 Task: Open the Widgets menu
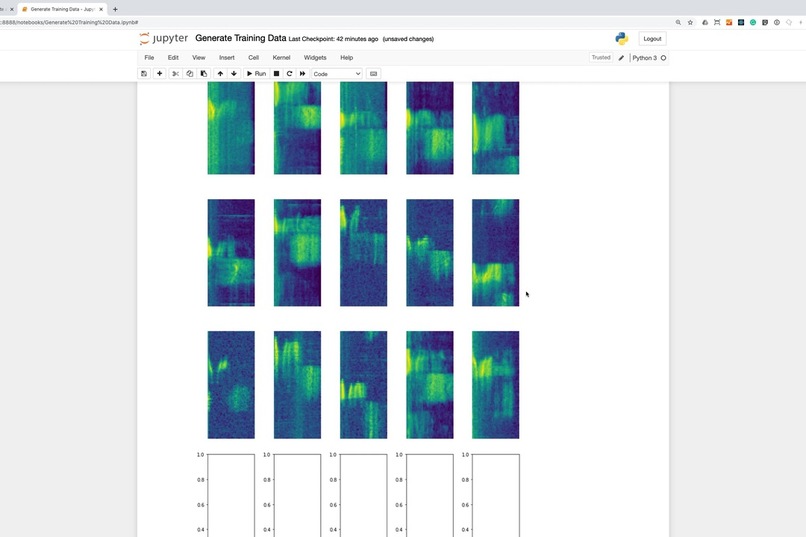(x=315, y=58)
